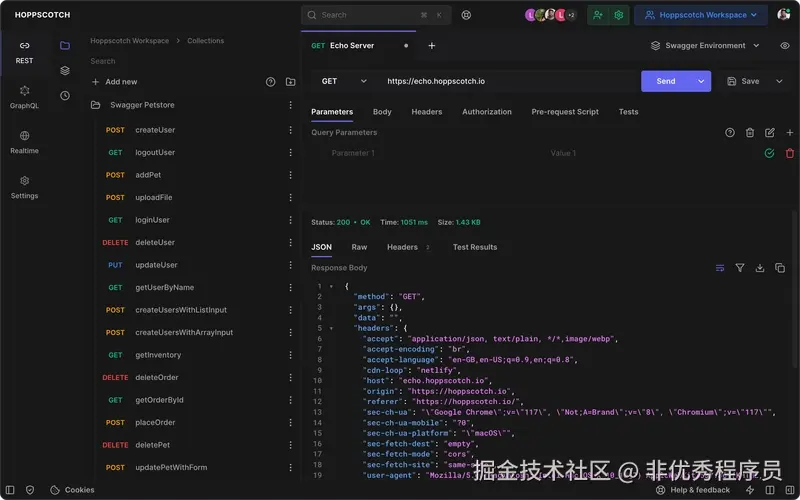Filter the response body
The height and width of the screenshot is (500, 800).
tap(740, 268)
